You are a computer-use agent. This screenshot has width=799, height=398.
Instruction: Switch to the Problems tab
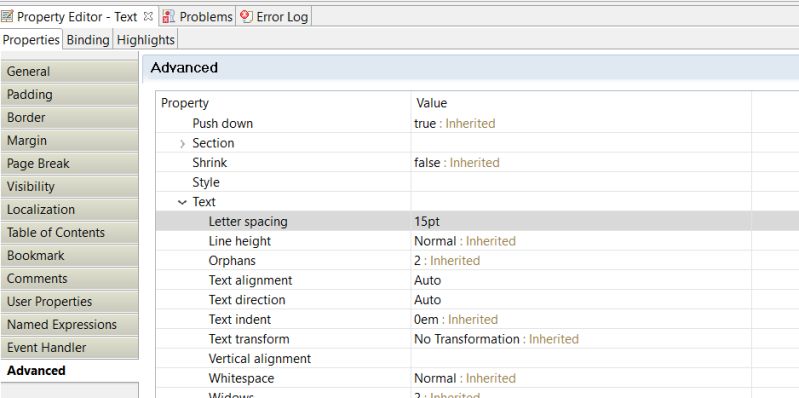(x=198, y=16)
